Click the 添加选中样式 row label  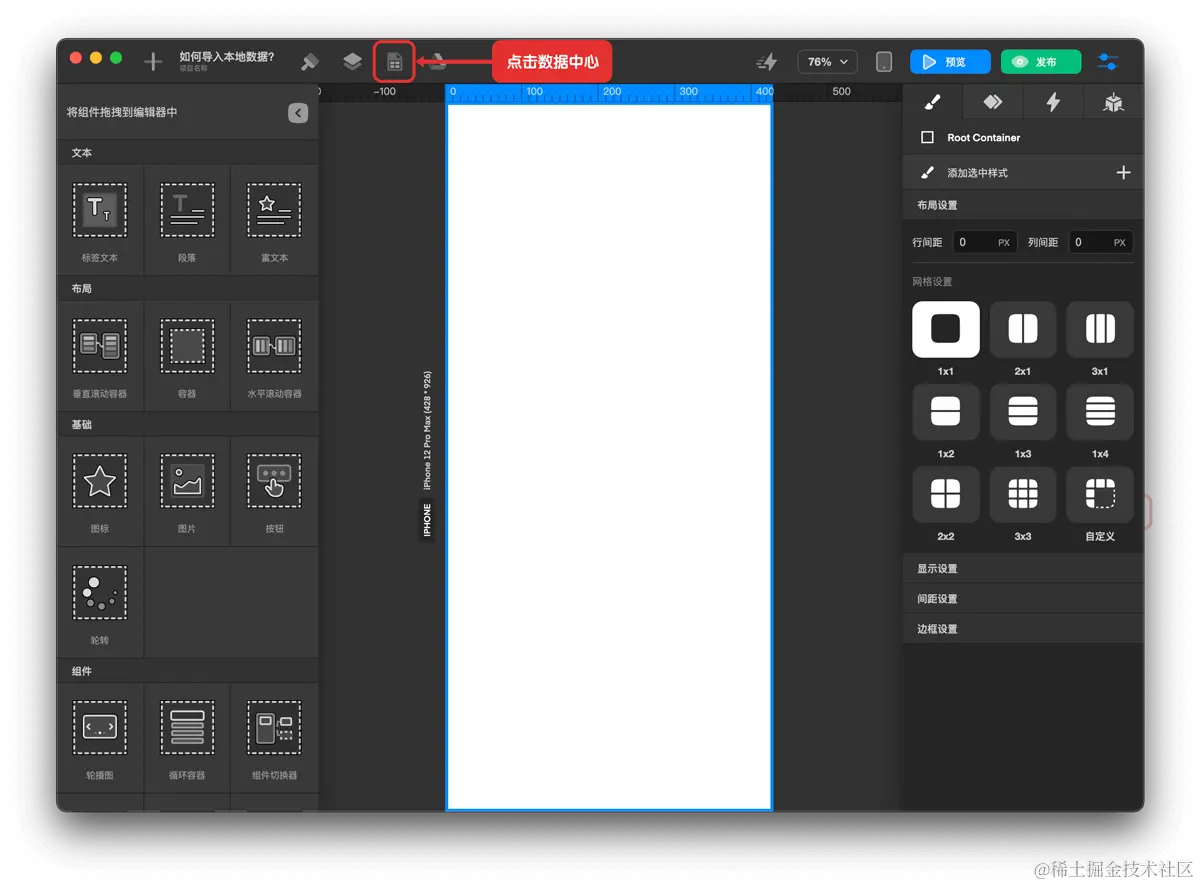[977, 173]
